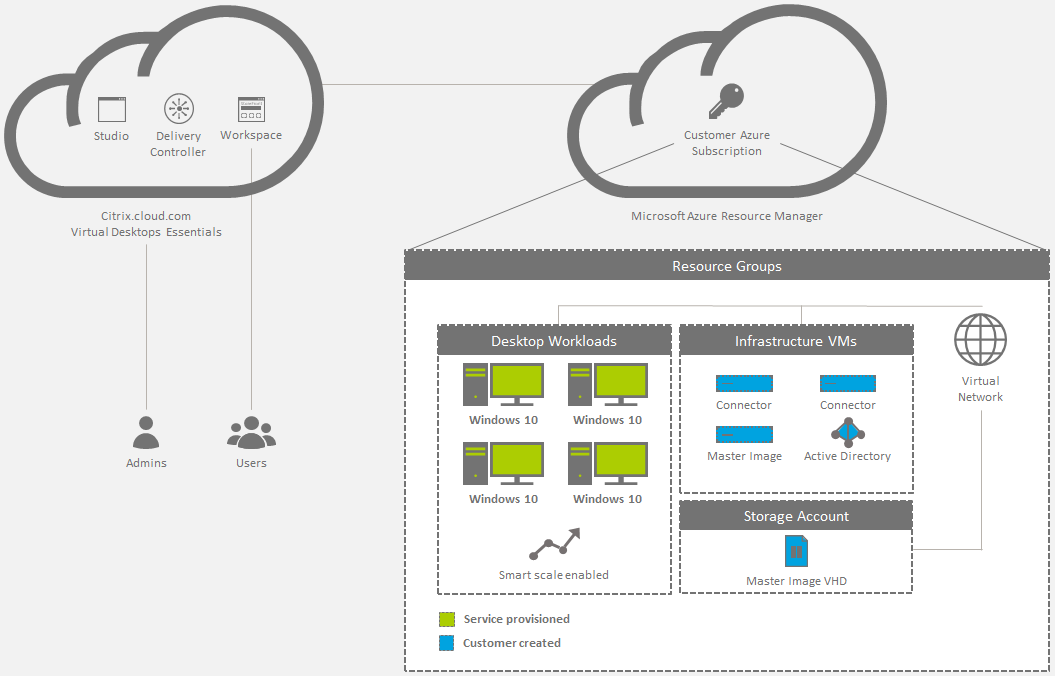Select the "Active Directory" label

tap(848, 456)
